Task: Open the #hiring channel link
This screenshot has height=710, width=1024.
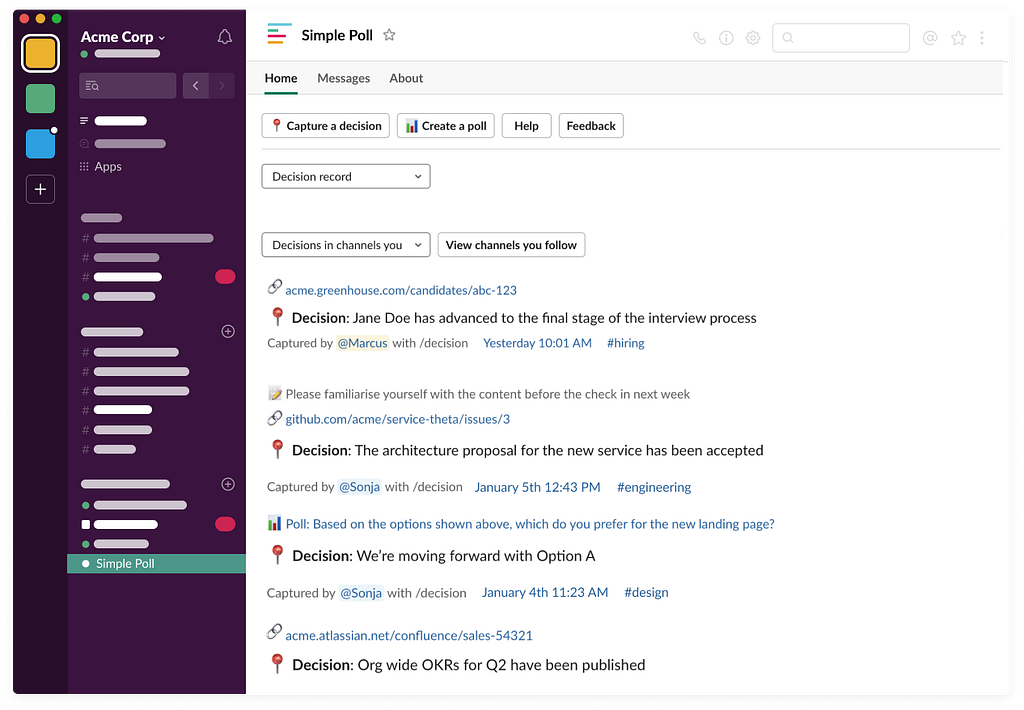Action: 626,343
